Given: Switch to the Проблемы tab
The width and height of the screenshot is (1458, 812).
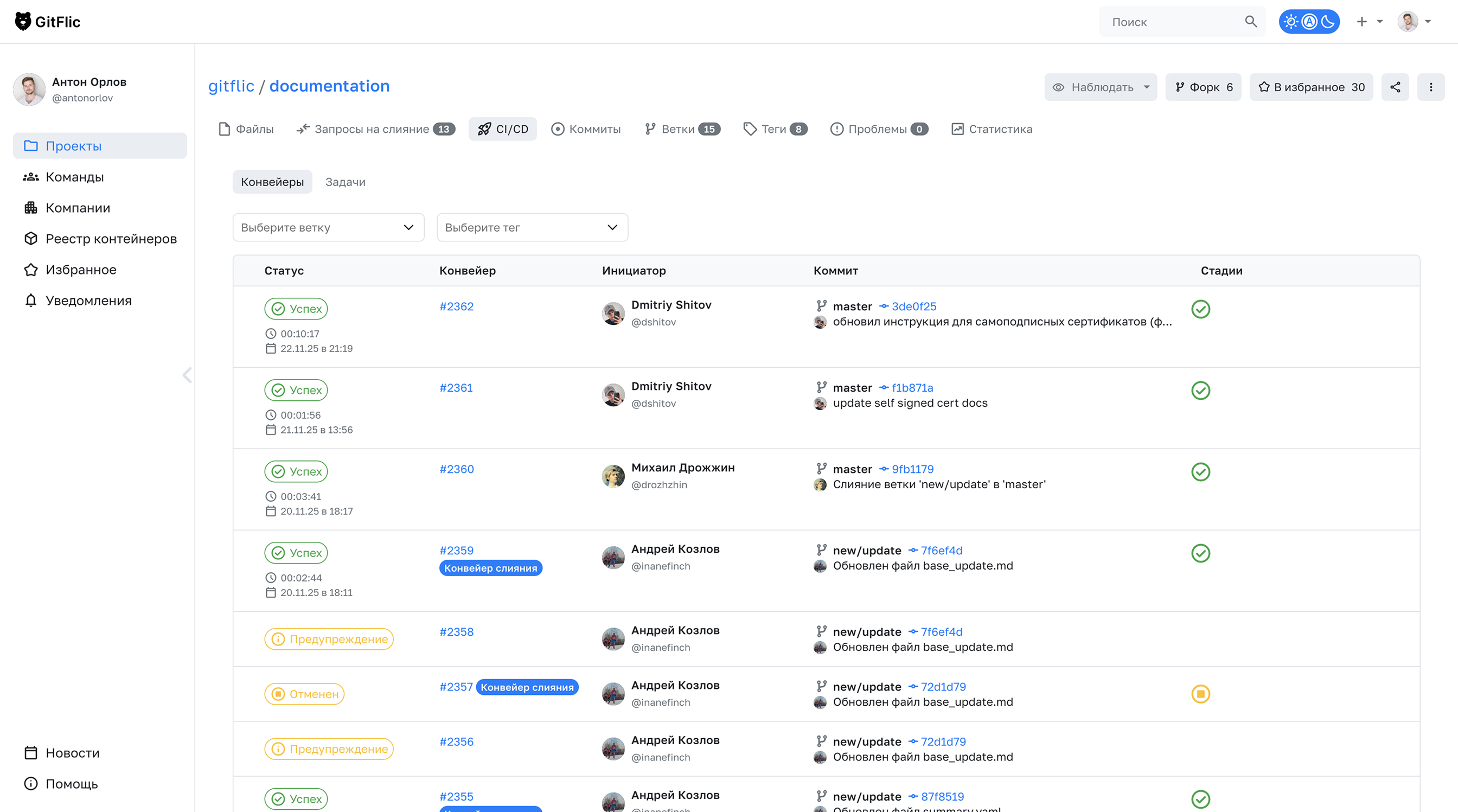Looking at the screenshot, I should pos(879,129).
